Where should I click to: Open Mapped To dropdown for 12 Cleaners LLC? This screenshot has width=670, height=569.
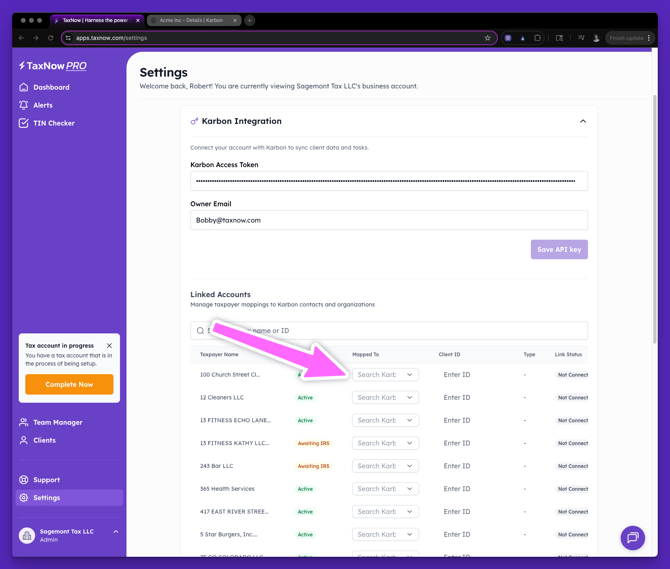click(x=385, y=397)
